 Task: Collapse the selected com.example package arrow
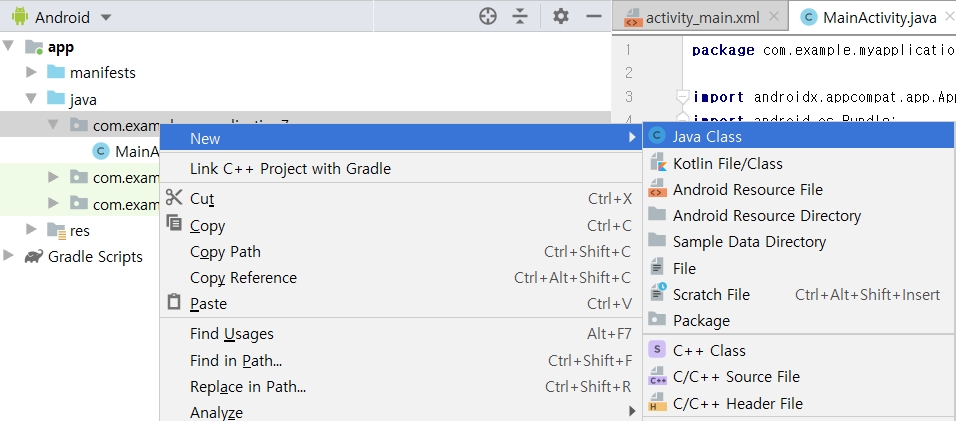point(53,125)
